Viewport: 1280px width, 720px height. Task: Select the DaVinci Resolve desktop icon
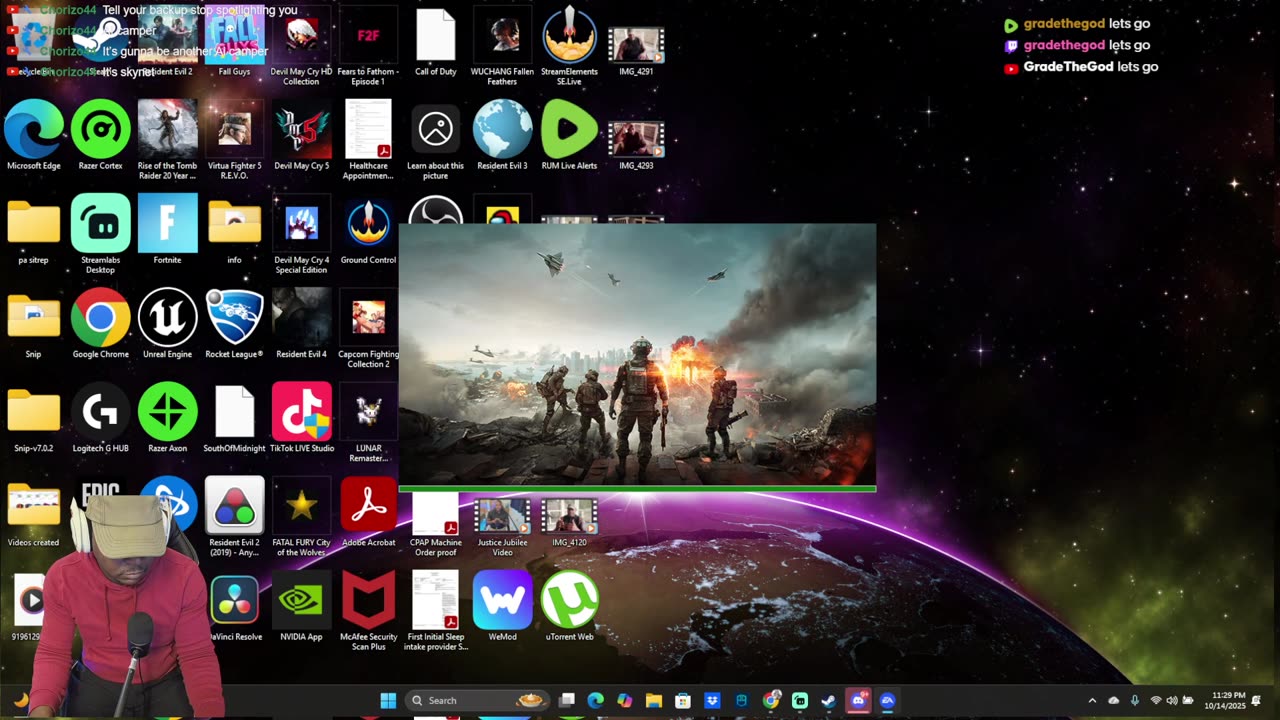coord(234,606)
